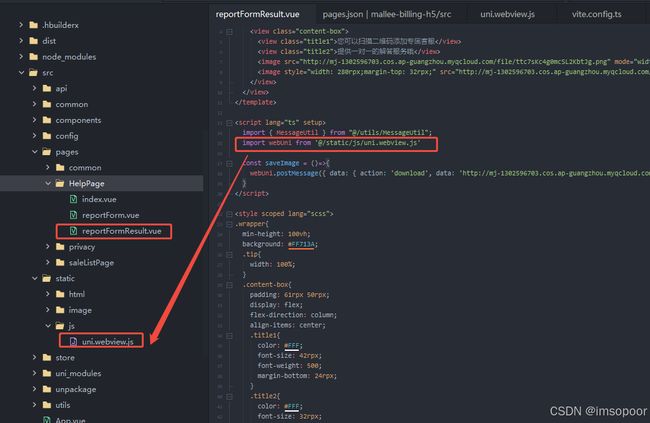Click the import webUni line
650x423 pixels.
point(332,143)
